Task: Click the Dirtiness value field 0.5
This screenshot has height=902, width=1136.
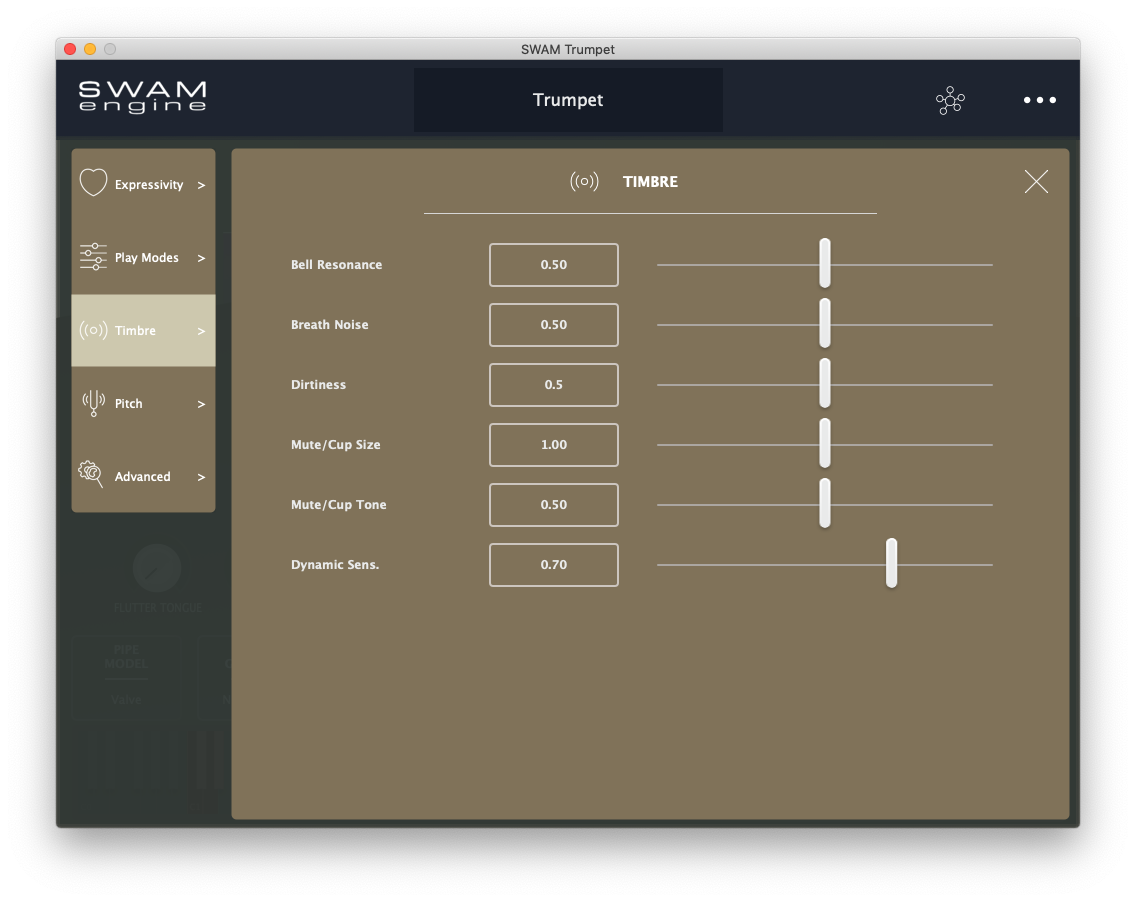Action: (554, 385)
